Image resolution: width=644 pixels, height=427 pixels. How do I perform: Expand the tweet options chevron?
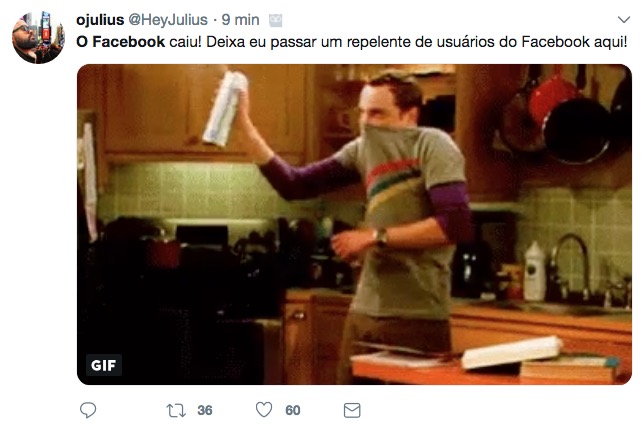623,19
